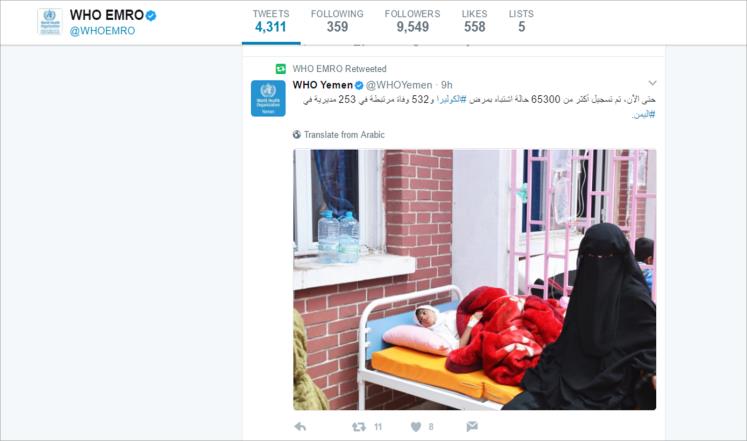747x441 pixels.
Task: Click Translate from Arabic link
Action: 344,135
